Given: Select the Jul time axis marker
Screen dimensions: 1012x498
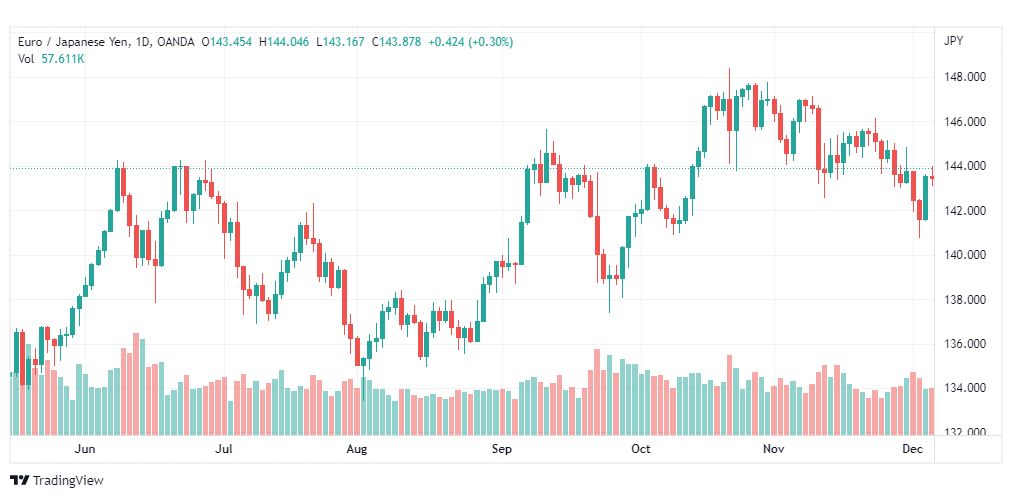Looking at the screenshot, I should point(223,449).
